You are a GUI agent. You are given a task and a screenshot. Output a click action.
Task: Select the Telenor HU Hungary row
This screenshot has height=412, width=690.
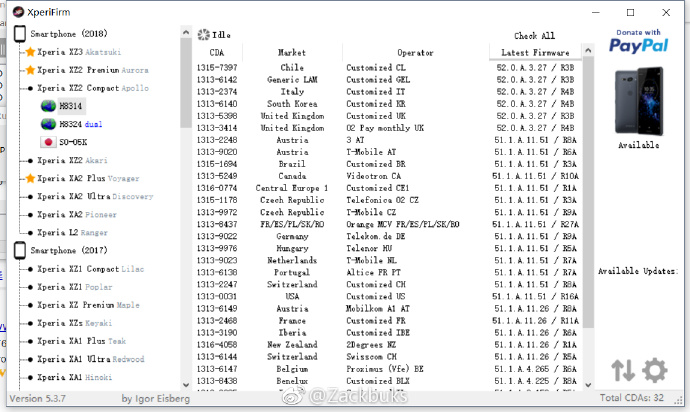(387, 248)
